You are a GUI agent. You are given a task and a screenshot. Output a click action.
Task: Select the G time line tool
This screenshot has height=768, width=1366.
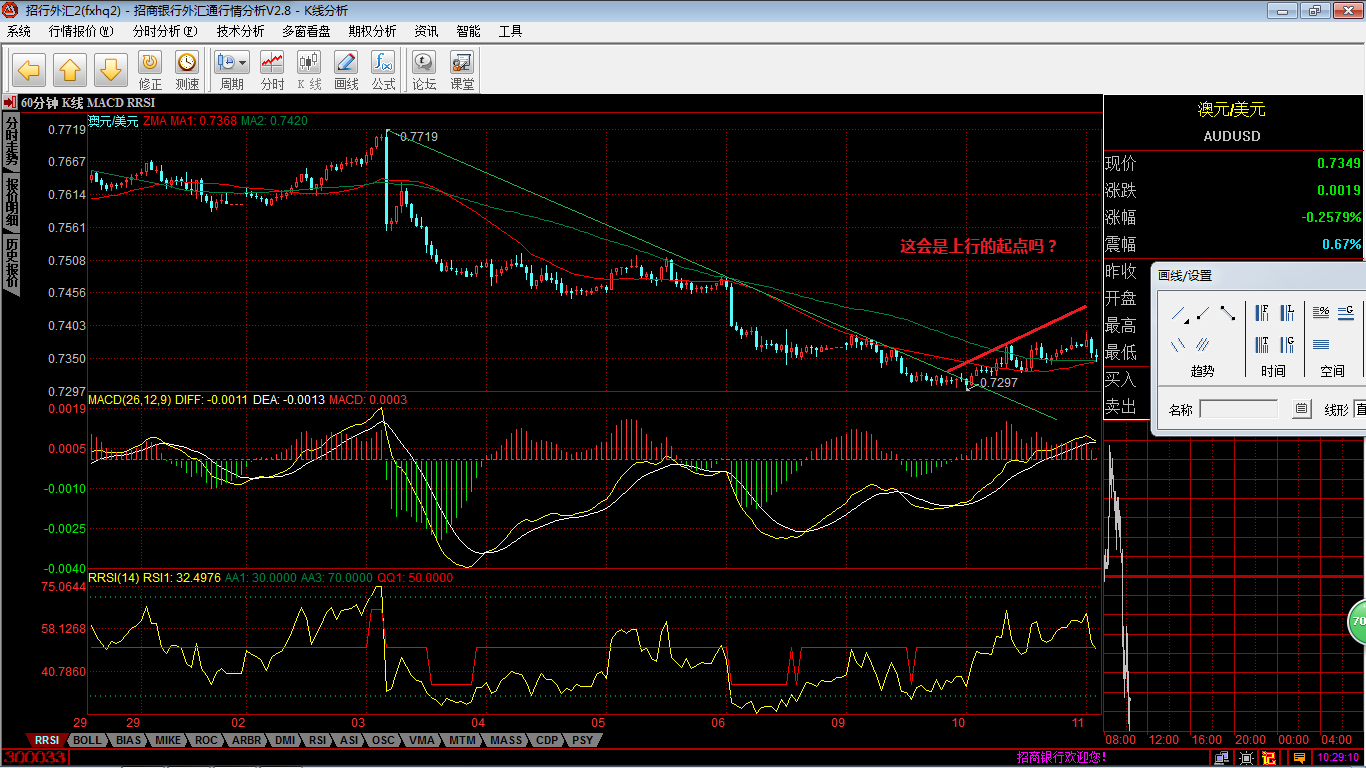pyautogui.click(x=1287, y=345)
